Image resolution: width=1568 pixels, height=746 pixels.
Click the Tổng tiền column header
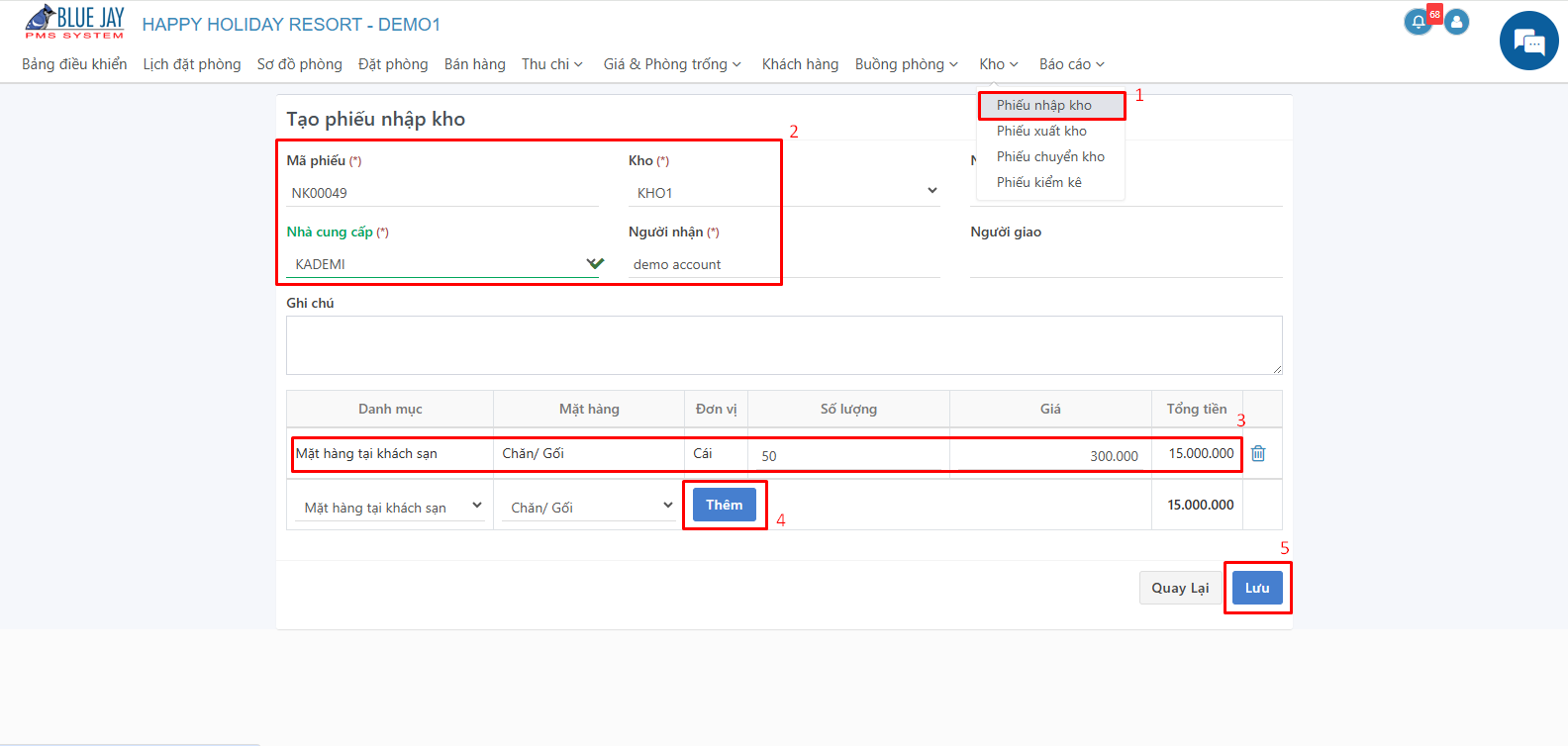tap(1197, 409)
